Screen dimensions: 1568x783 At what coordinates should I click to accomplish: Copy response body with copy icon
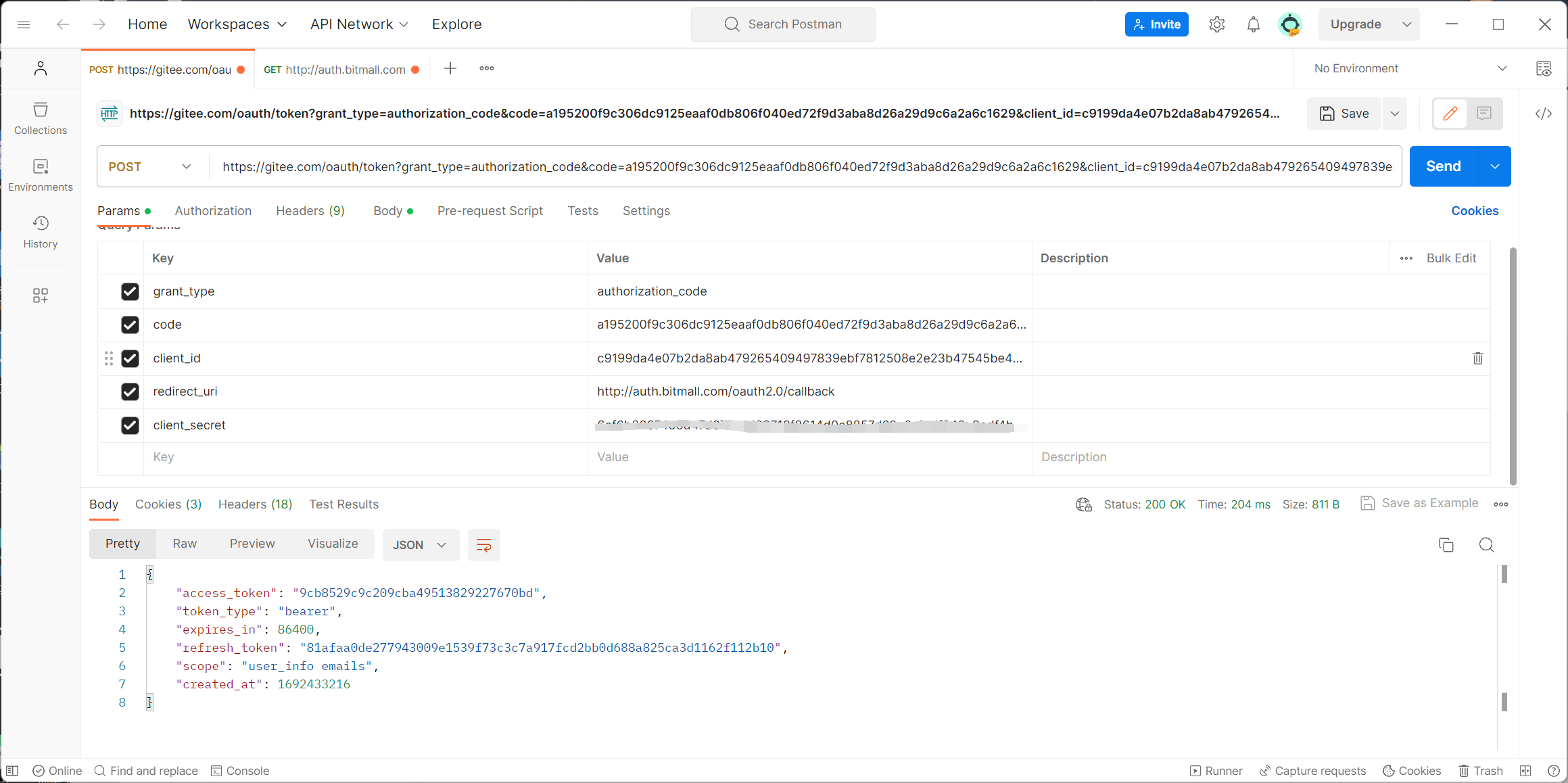[x=1446, y=545]
